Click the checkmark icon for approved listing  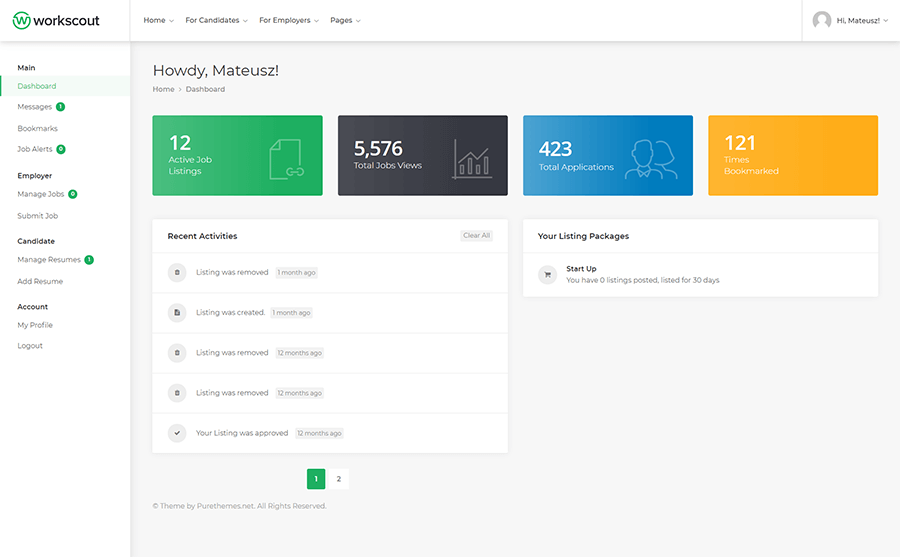[x=177, y=433]
